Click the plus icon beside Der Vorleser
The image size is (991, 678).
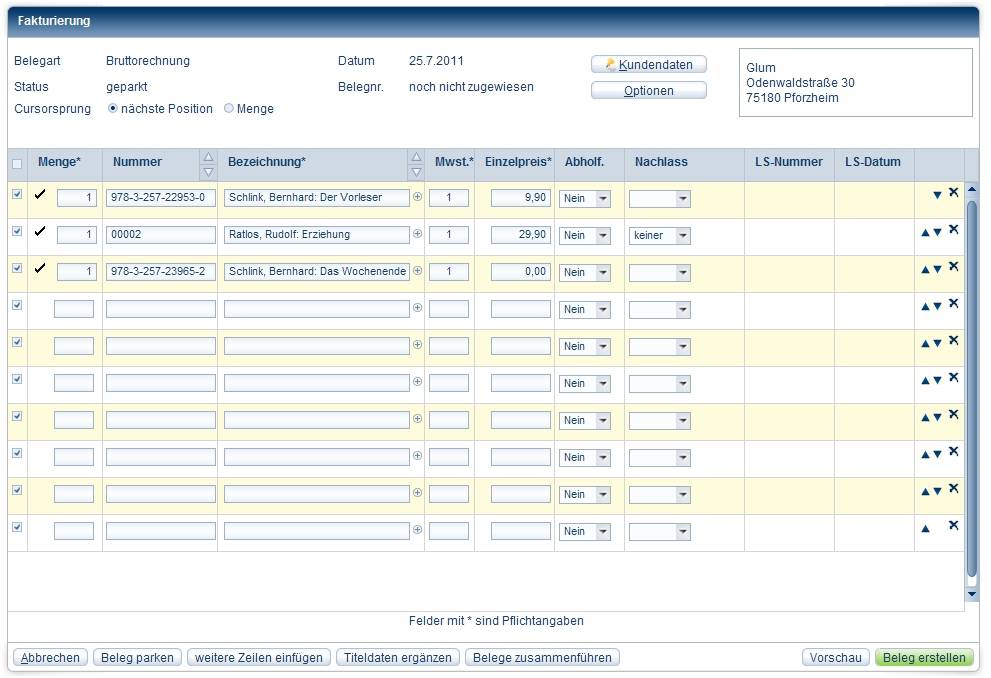click(x=418, y=198)
